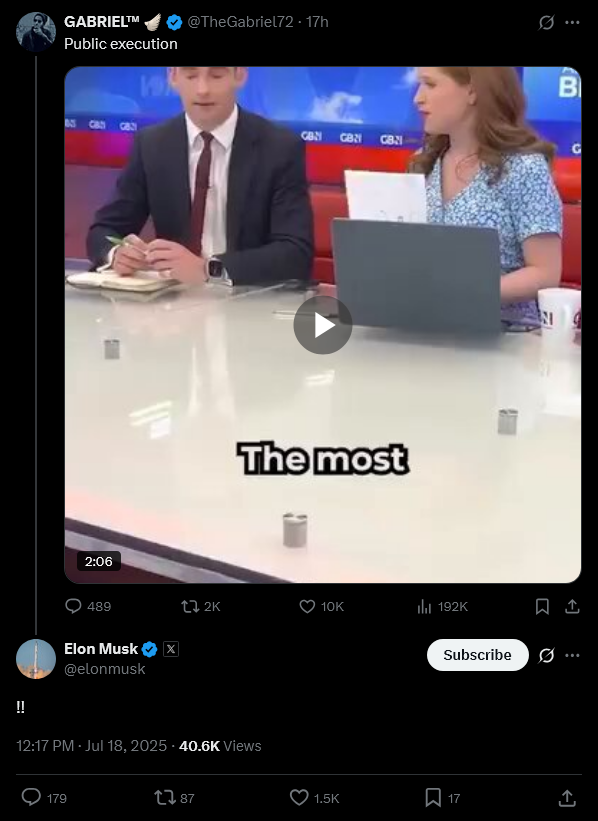This screenshot has height=821, width=598.
Task: Open Grok icon on Gabriel's post
Action: click(546, 23)
